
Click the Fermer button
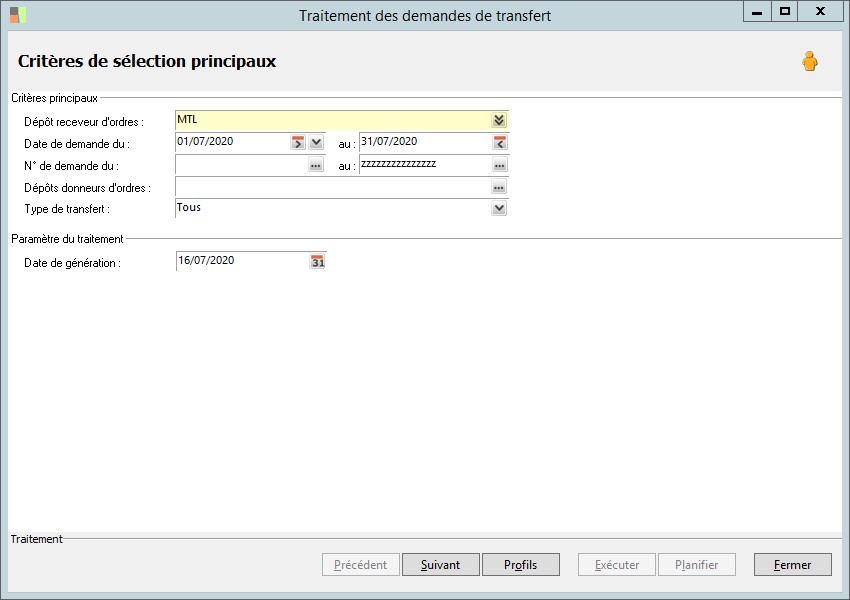pyautogui.click(x=793, y=565)
